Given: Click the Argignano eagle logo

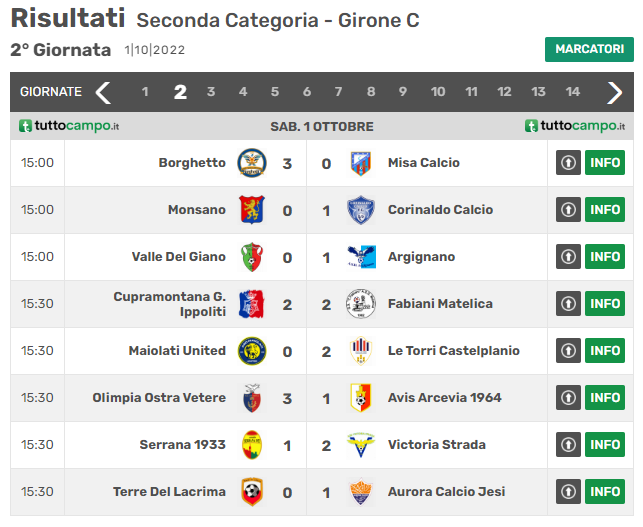Looking at the screenshot, I should (361, 257).
